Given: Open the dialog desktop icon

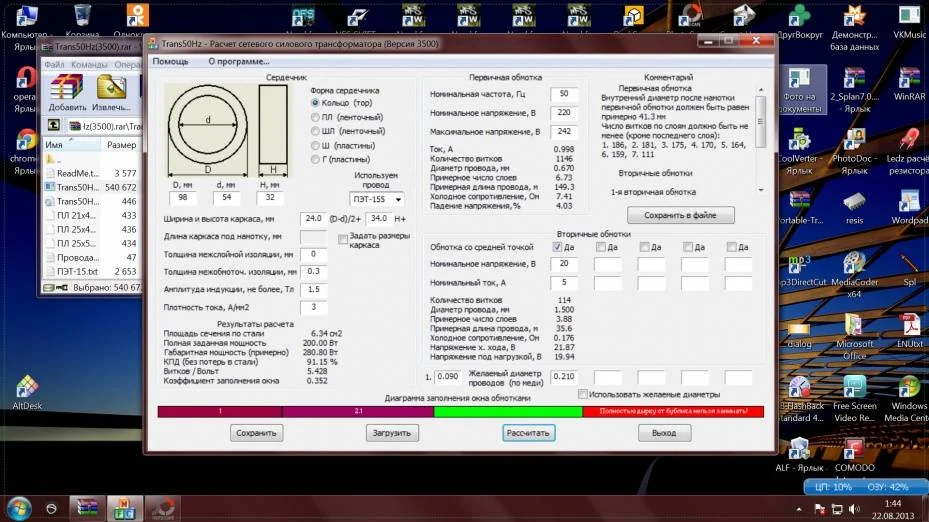Looking at the screenshot, I should click(x=799, y=335).
